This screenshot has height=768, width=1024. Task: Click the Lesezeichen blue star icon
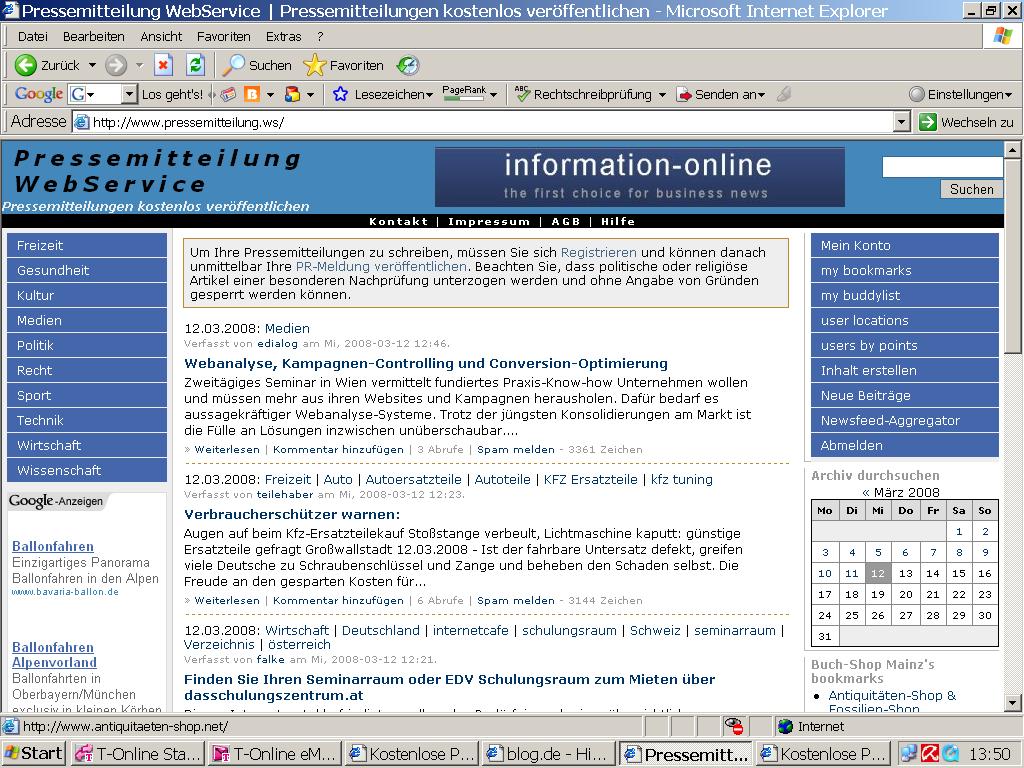[340, 94]
